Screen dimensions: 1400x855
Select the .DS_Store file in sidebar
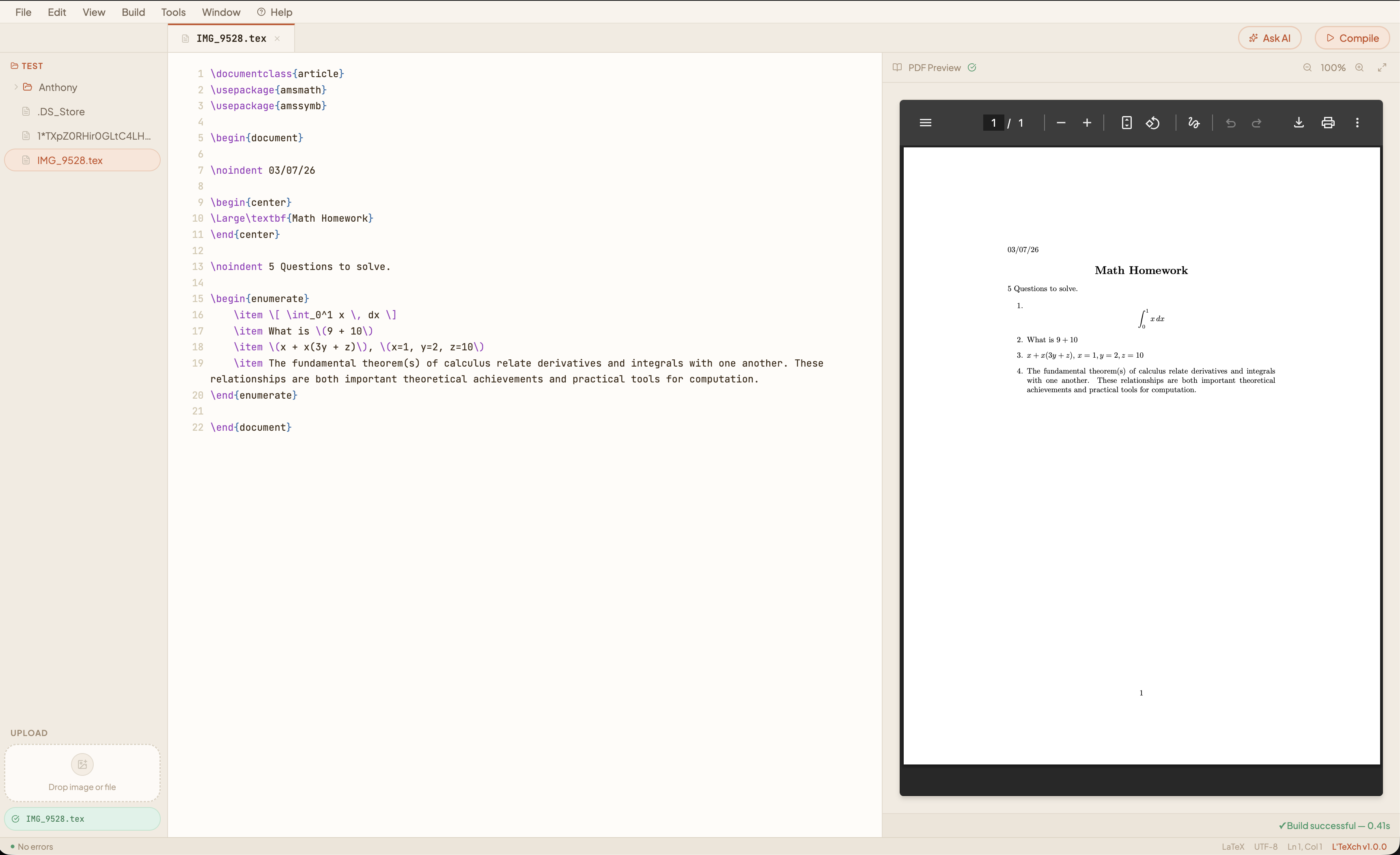[x=61, y=111]
